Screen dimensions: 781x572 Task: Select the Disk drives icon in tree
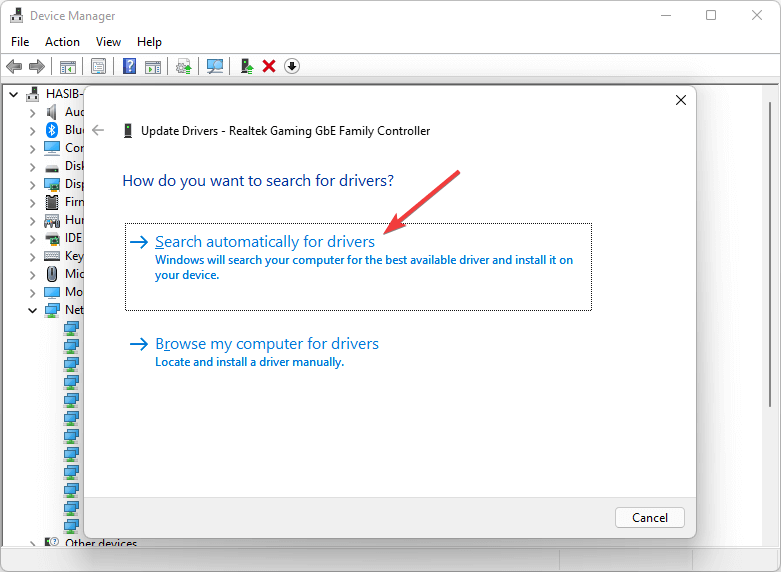point(52,167)
